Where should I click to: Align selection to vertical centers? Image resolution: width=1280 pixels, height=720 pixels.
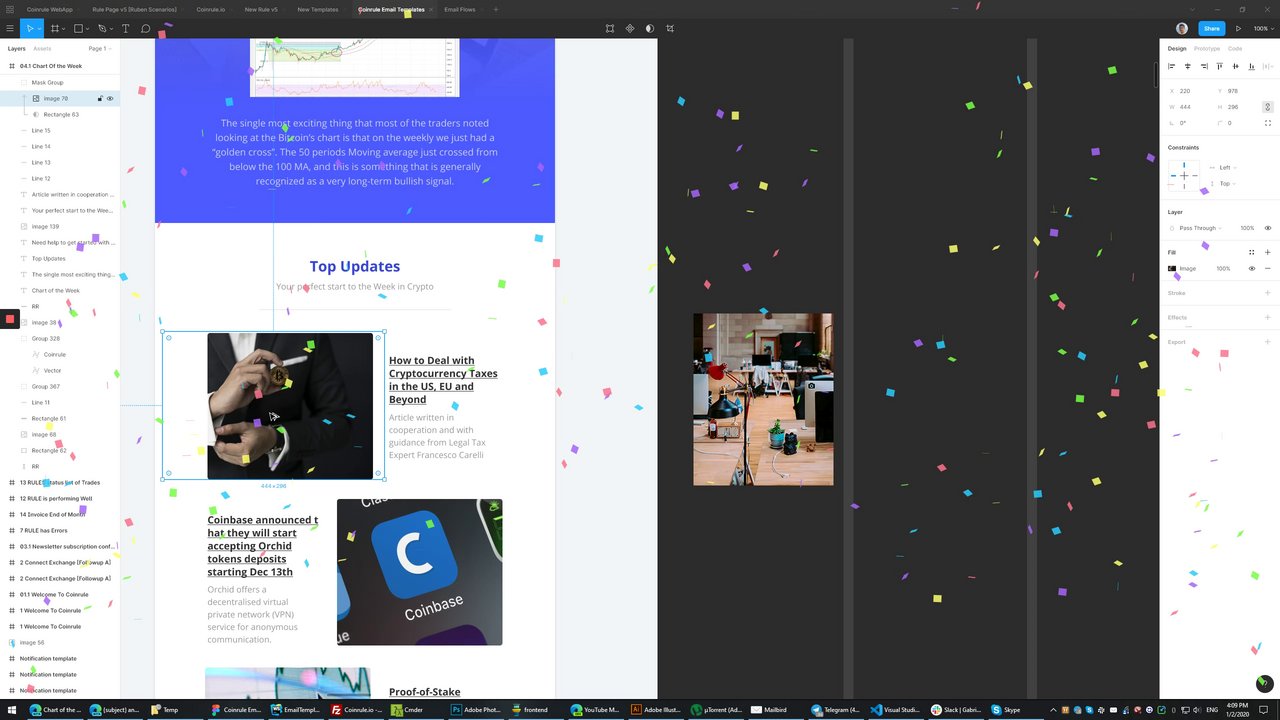1236,66
